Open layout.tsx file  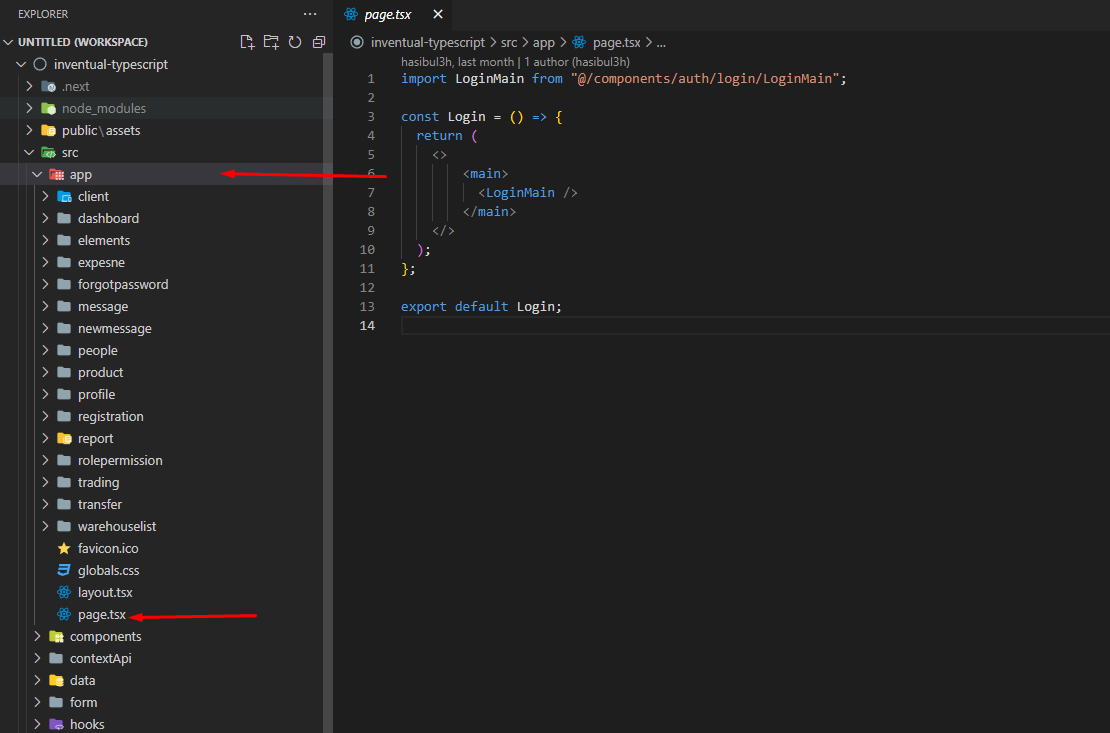coord(161,592)
